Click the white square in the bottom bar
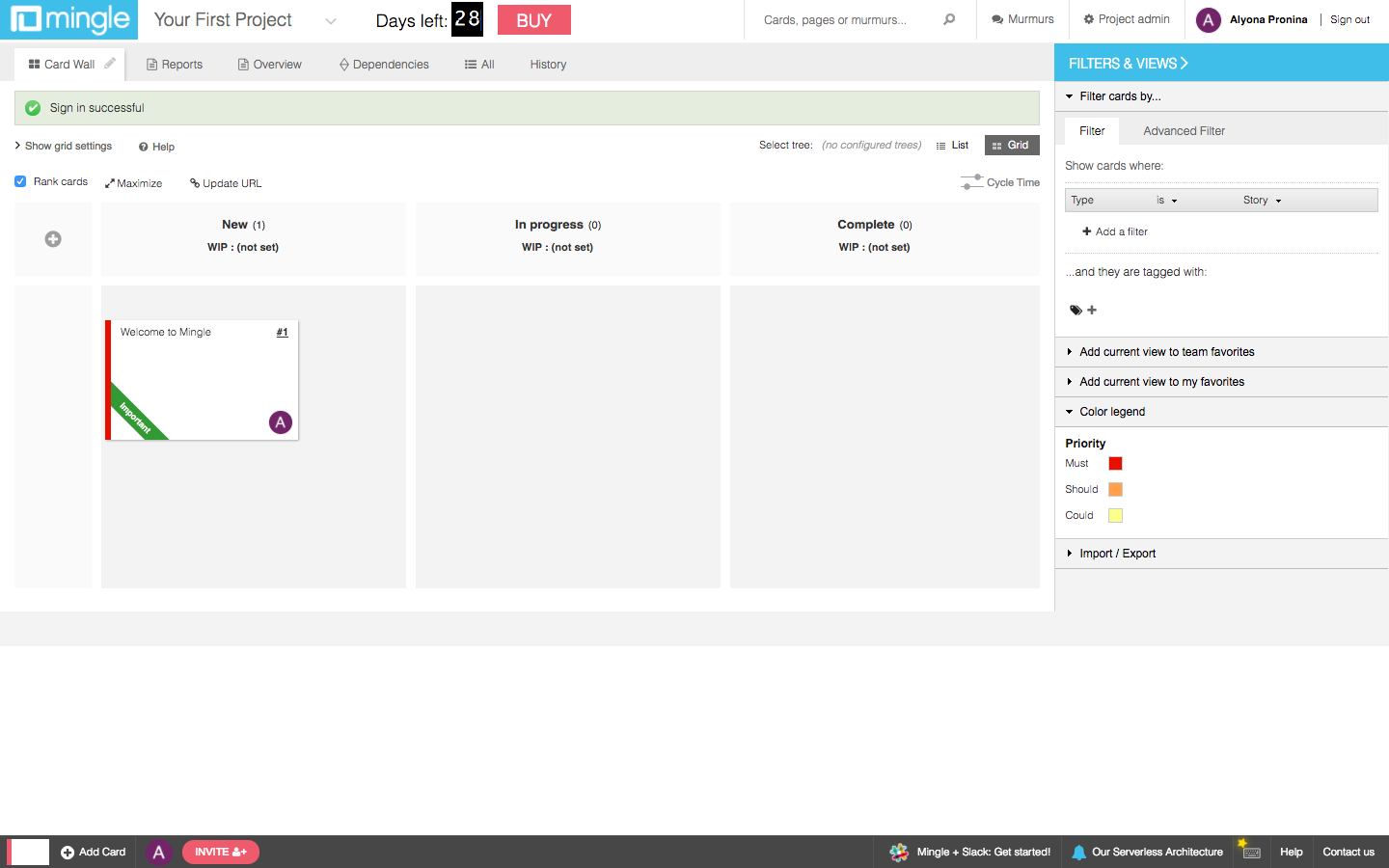The width and height of the screenshot is (1389, 868). coord(29,852)
